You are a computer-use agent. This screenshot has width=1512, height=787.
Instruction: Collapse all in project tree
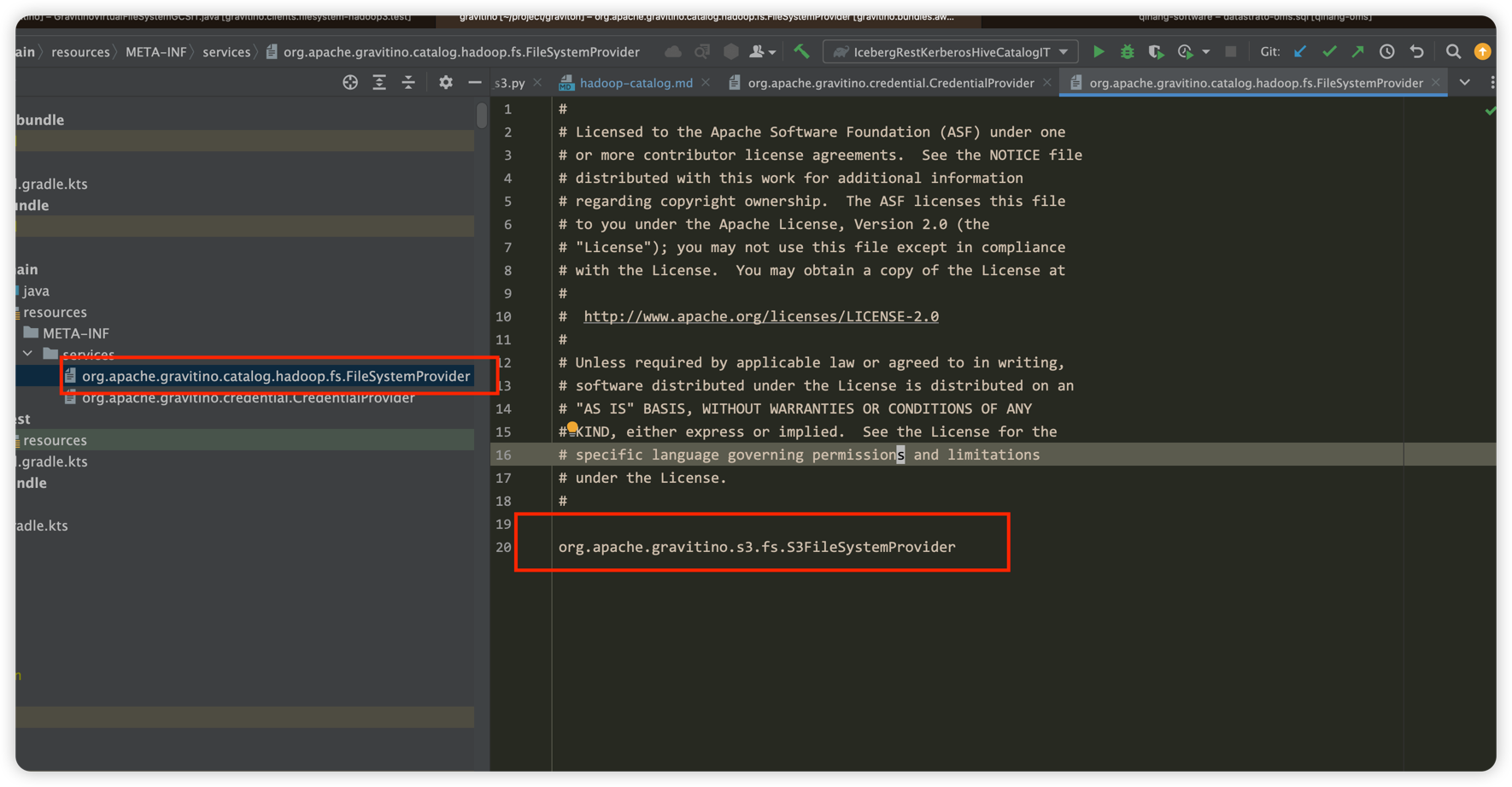click(x=408, y=82)
